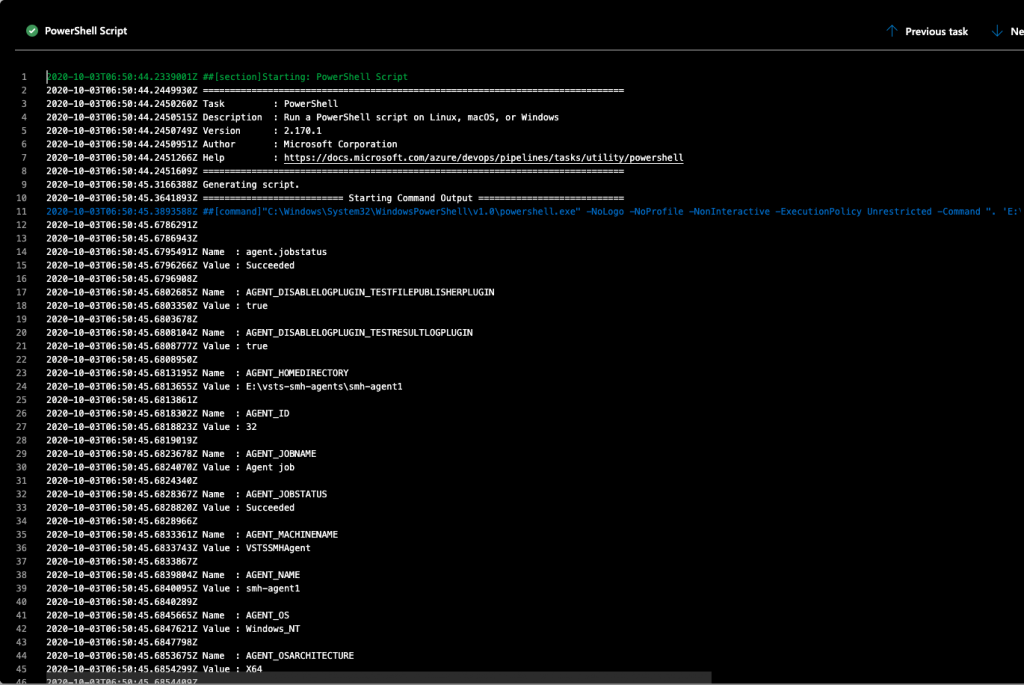Click the up arrow navigation icon
1024x685 pixels.
891,31
